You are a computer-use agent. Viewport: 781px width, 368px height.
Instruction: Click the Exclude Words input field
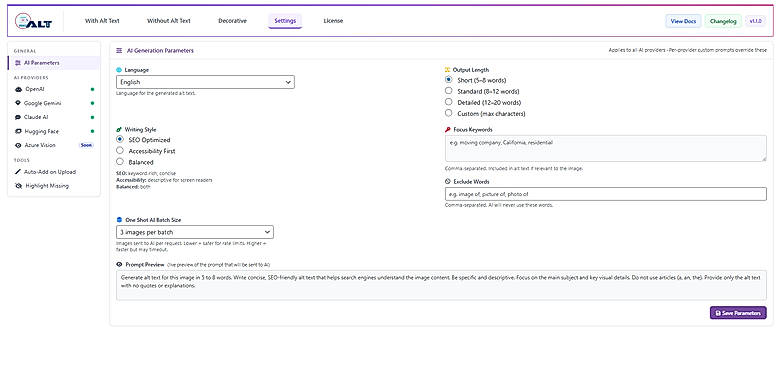pyautogui.click(x=606, y=194)
